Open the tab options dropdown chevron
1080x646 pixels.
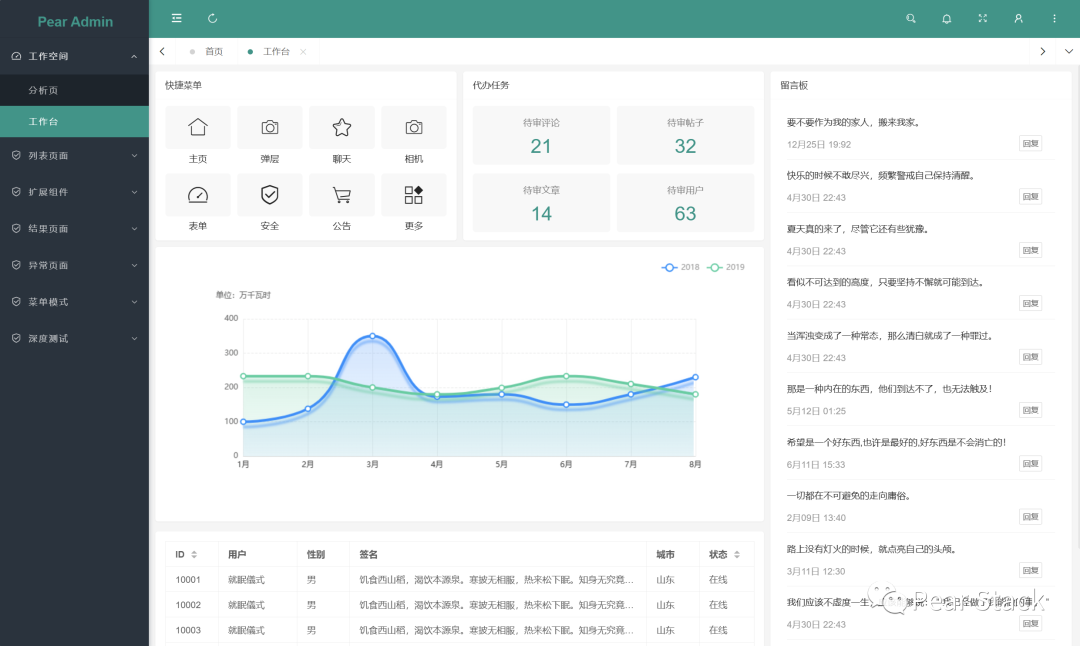(1068, 51)
